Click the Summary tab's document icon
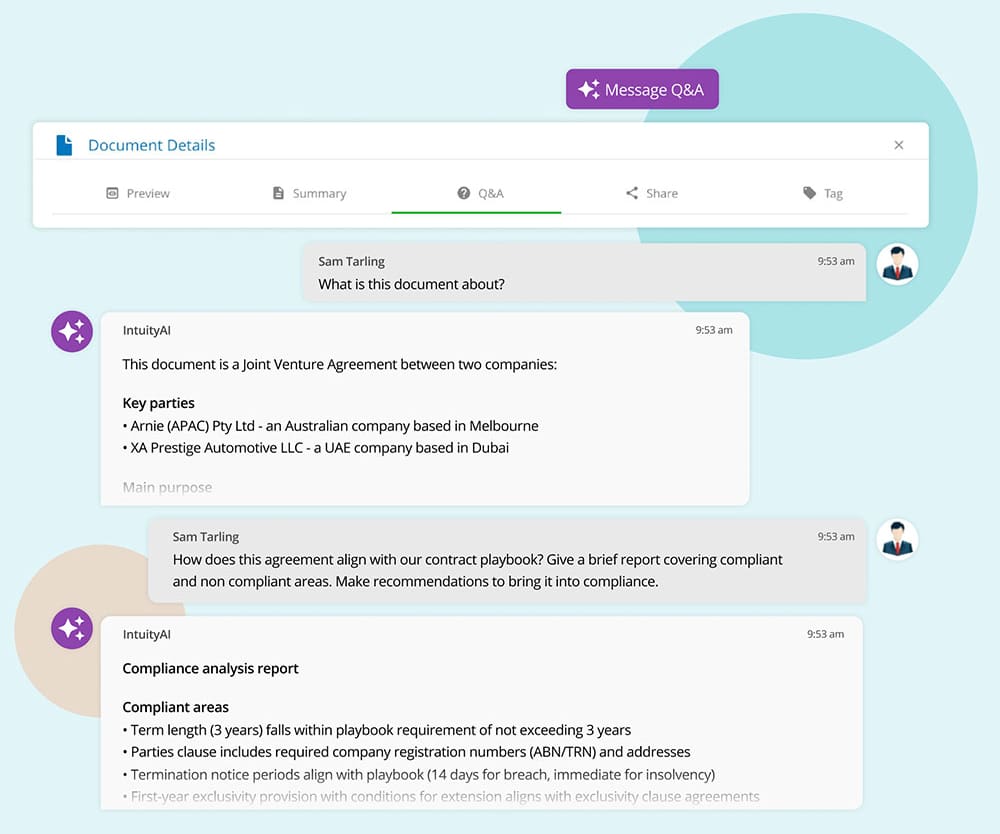1000x834 pixels. click(278, 193)
